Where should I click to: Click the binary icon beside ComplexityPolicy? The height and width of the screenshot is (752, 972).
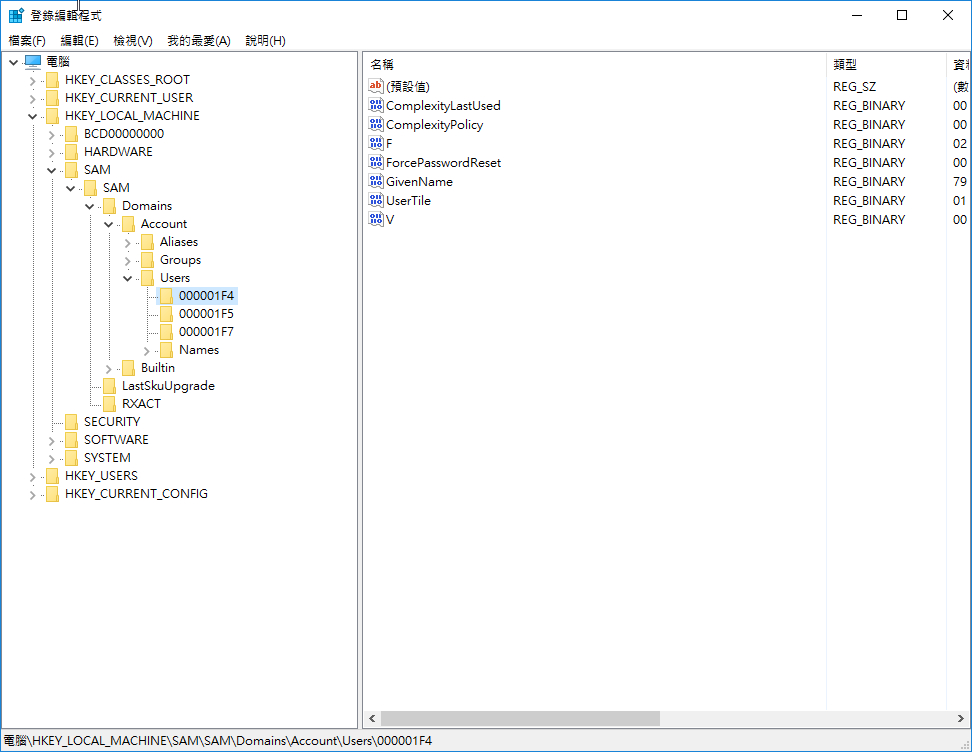tap(376, 124)
